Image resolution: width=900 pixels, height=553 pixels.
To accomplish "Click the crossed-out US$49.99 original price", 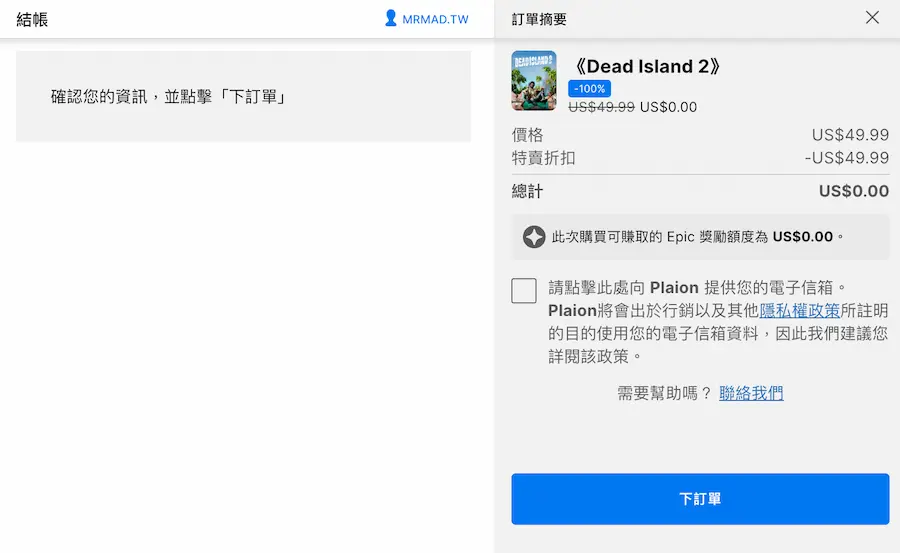I will pos(601,107).
